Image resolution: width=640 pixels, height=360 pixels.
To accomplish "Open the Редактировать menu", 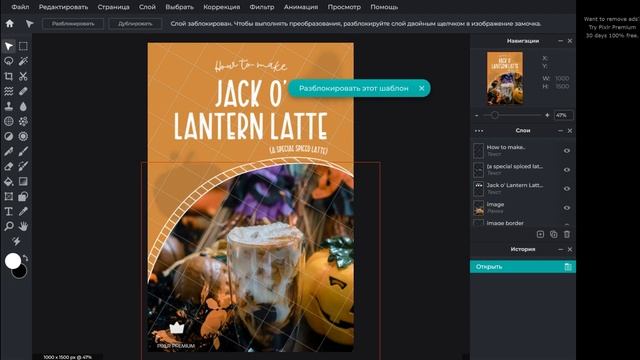I will (63, 7).
